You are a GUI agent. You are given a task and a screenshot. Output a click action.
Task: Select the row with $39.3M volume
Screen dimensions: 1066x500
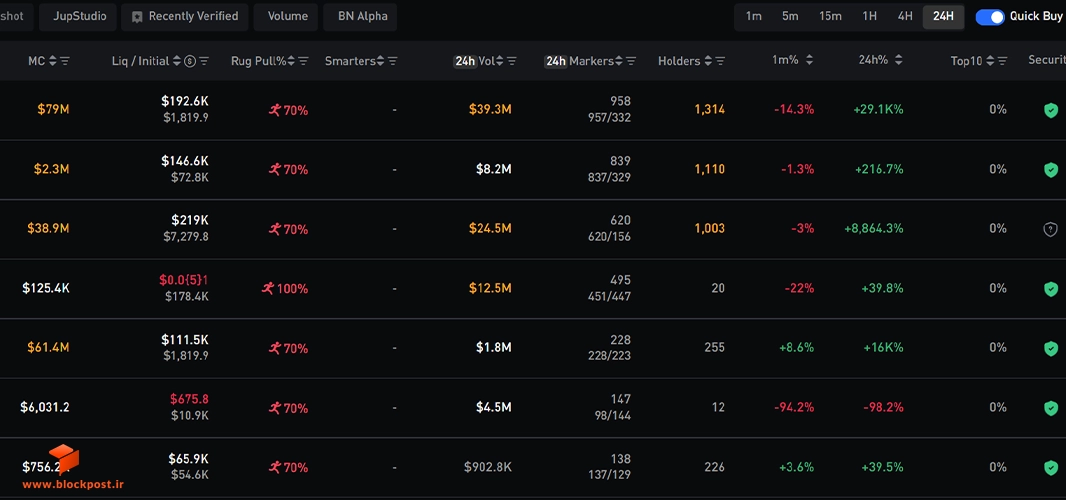[533, 110]
